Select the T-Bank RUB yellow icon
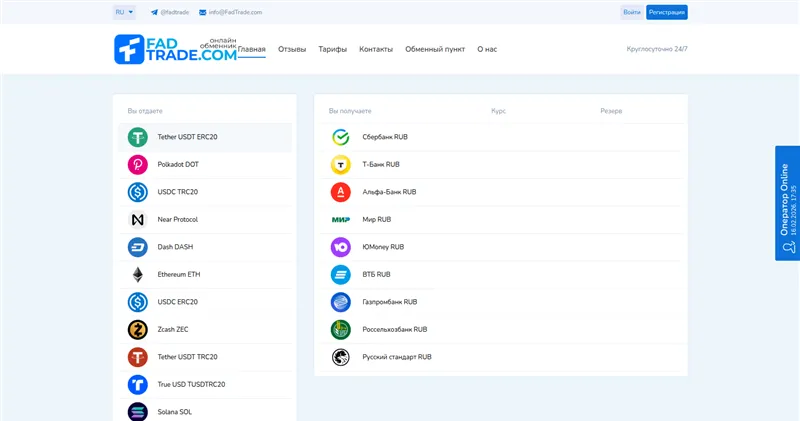Image resolution: width=800 pixels, height=421 pixels. [x=340, y=164]
